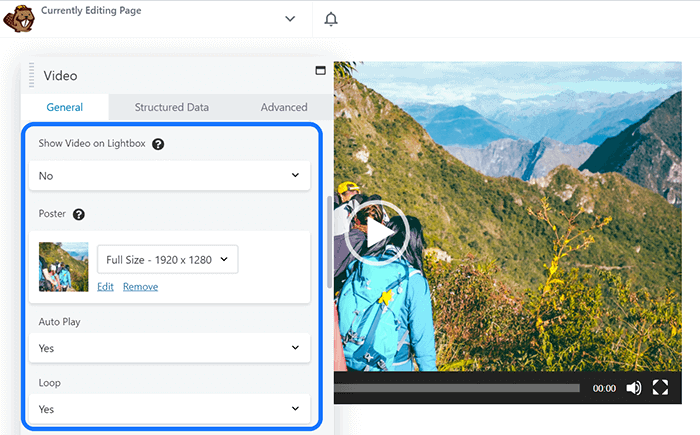700x435 pixels.
Task: Enter fullscreen video mode
Action: (x=660, y=387)
